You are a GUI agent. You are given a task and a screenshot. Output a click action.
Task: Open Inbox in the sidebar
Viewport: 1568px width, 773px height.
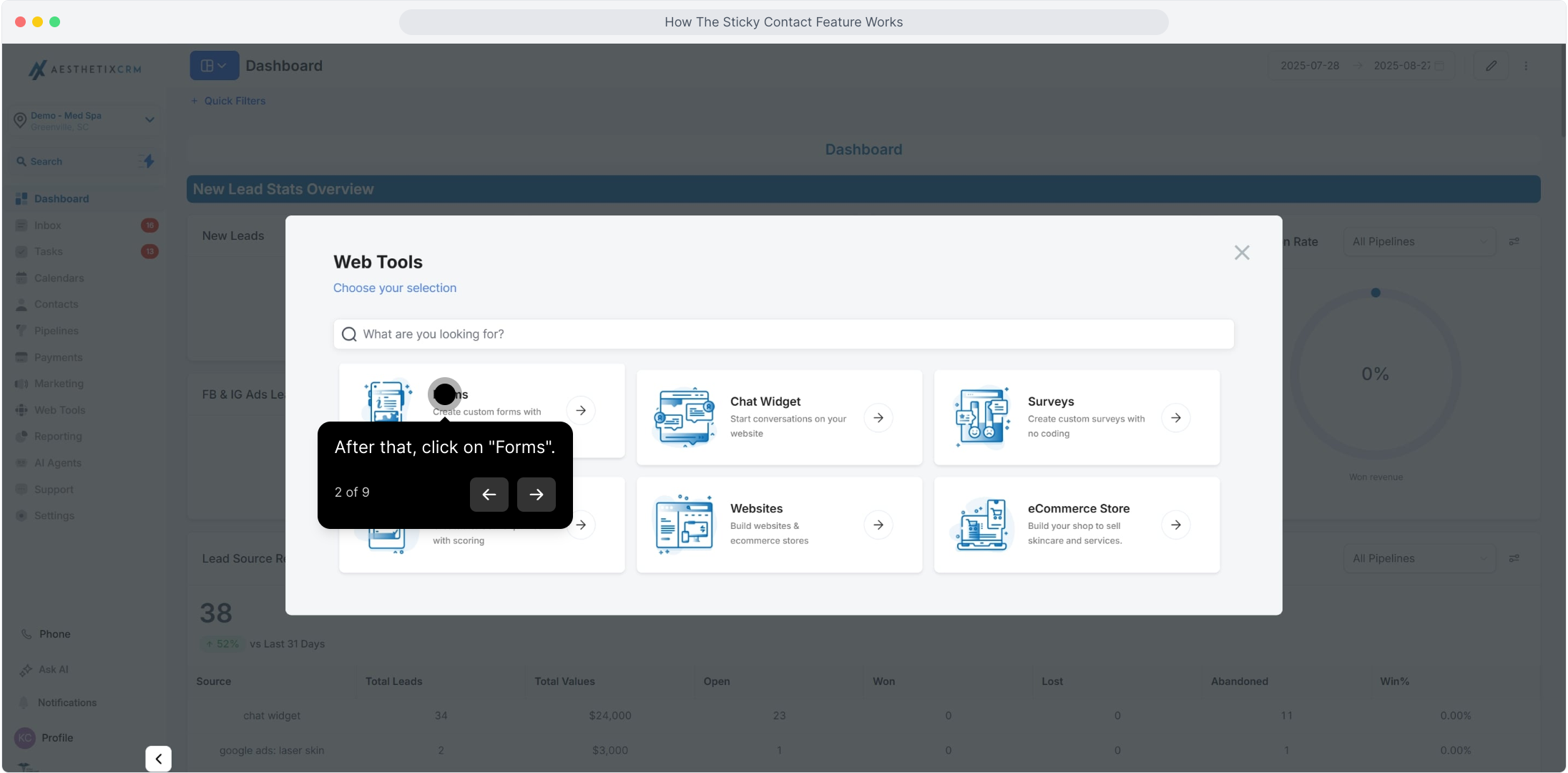coord(86,225)
